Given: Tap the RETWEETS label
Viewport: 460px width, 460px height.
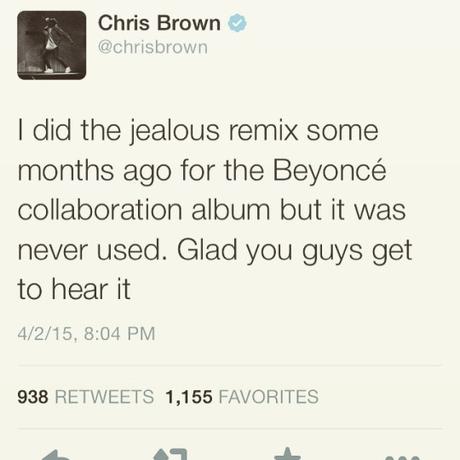Looking at the screenshot, I should point(104,397).
